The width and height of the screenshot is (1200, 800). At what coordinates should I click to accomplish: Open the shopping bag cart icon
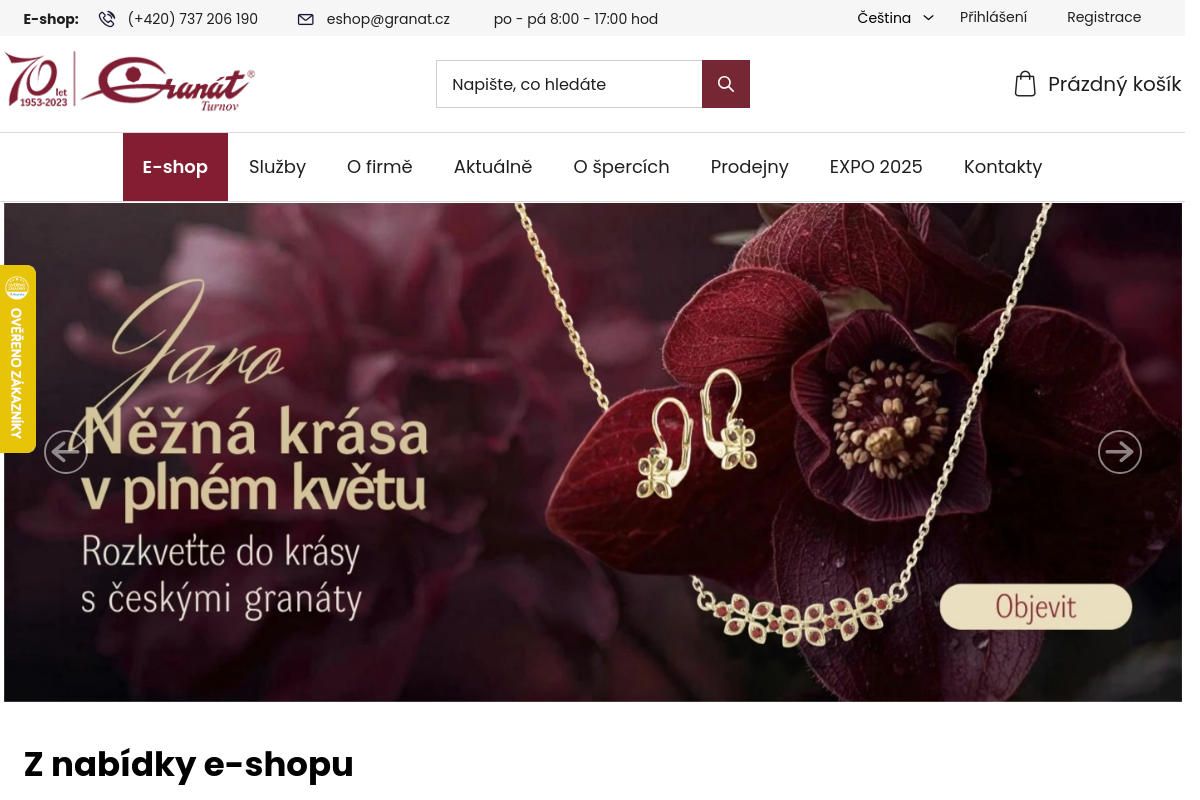(1025, 84)
